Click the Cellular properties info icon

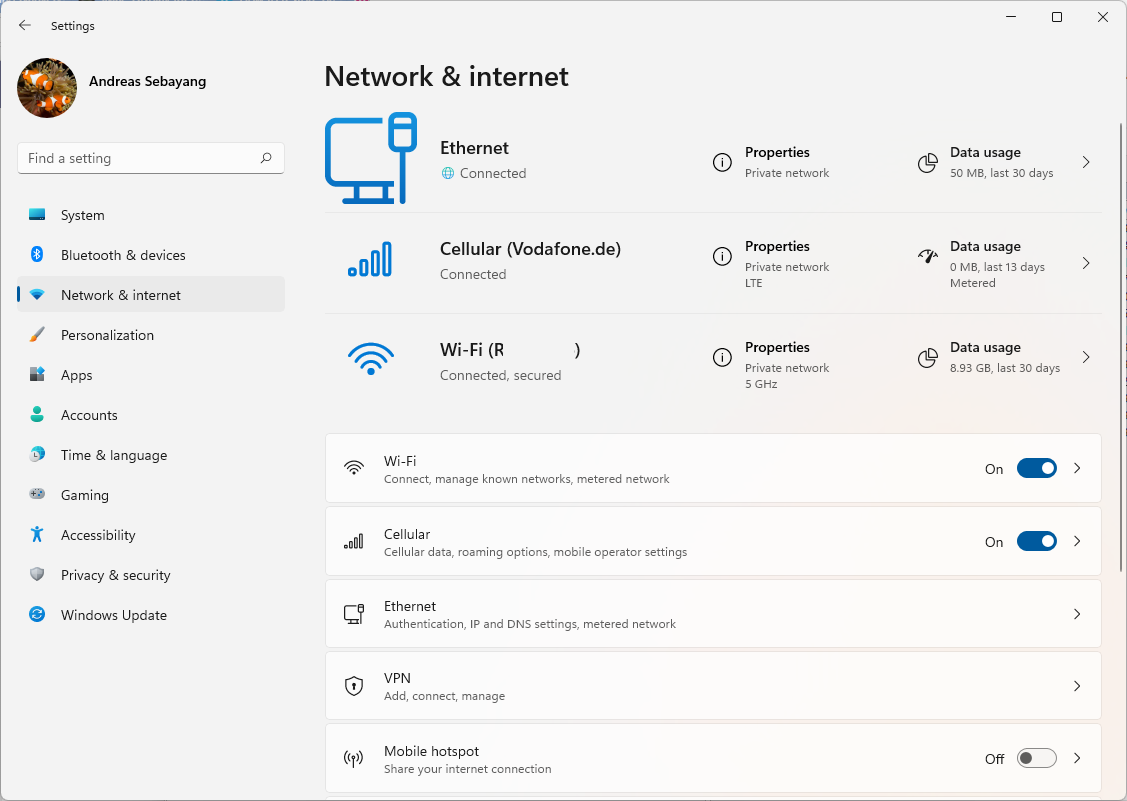pos(722,257)
